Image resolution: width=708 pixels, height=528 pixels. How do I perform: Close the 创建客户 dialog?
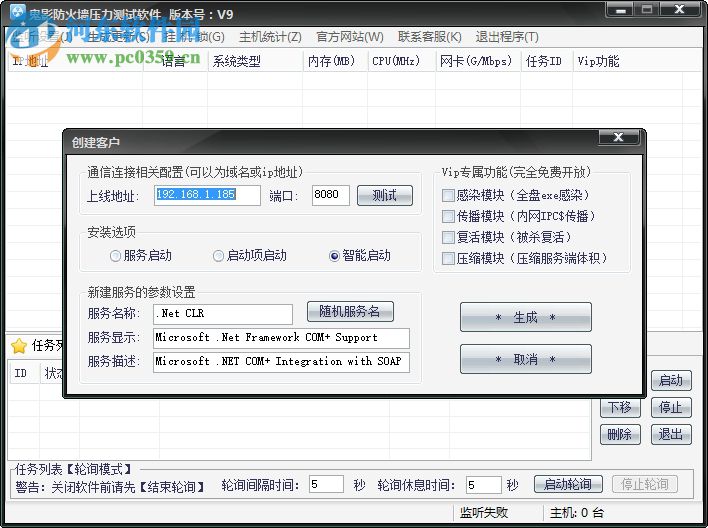point(619,137)
